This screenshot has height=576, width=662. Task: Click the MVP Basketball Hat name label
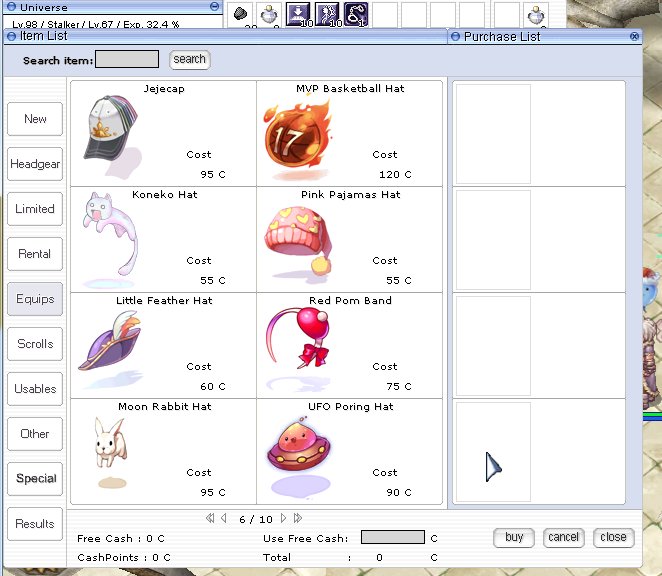tap(350, 89)
